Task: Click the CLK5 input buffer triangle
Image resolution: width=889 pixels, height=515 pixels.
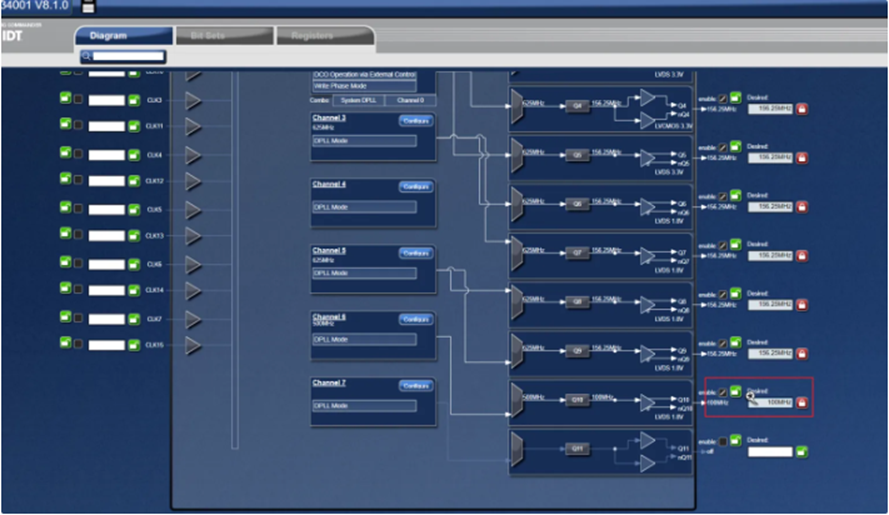Action: [x=194, y=209]
